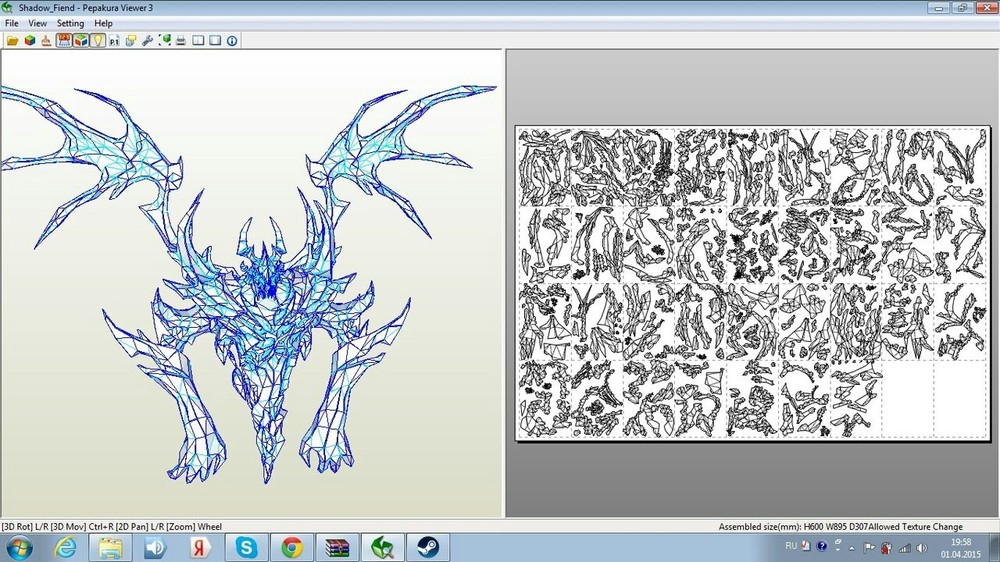Toggle the exploded colored cube icon

80,40
